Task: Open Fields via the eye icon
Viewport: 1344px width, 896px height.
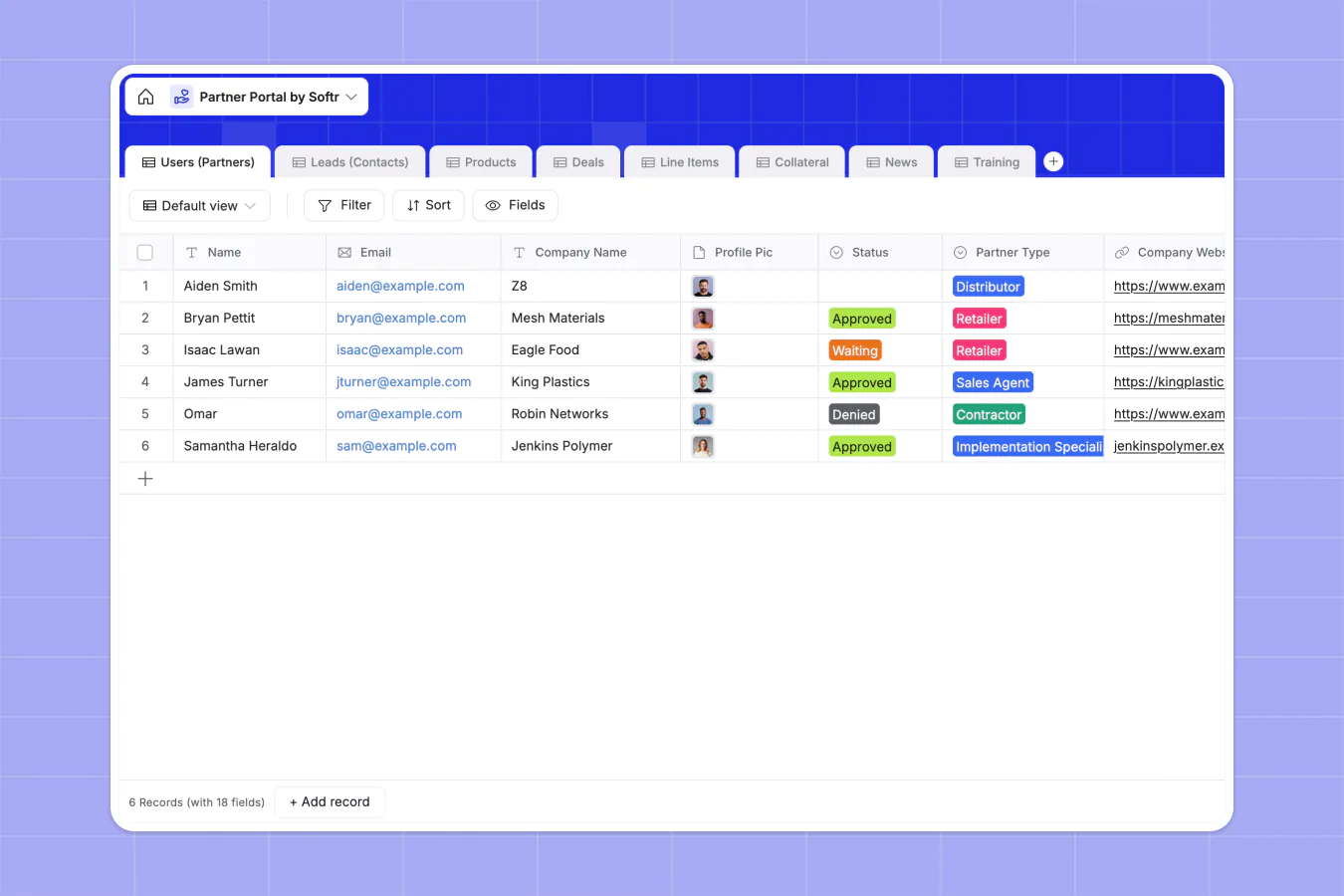Action: (x=492, y=205)
